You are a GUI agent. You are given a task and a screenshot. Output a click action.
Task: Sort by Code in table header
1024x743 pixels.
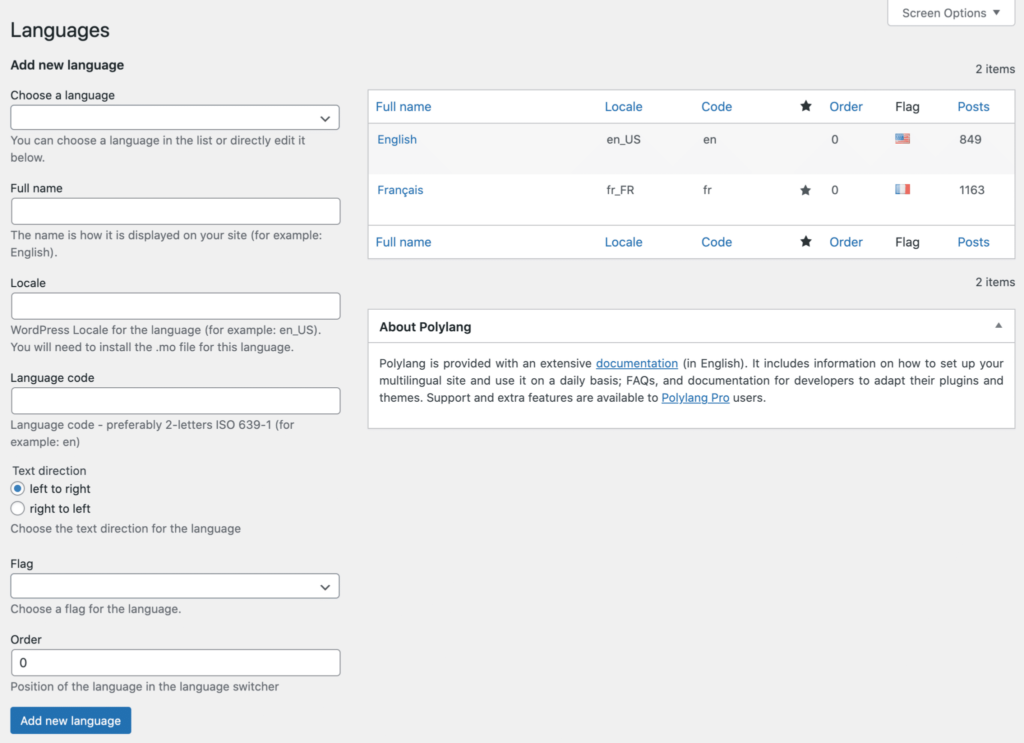pos(716,106)
